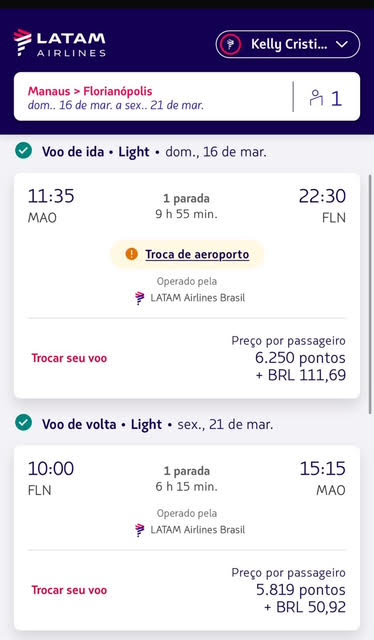The height and width of the screenshot is (640, 374).
Task: Expand the Kelly Cristi account dropdown chevron
Action: point(342,44)
